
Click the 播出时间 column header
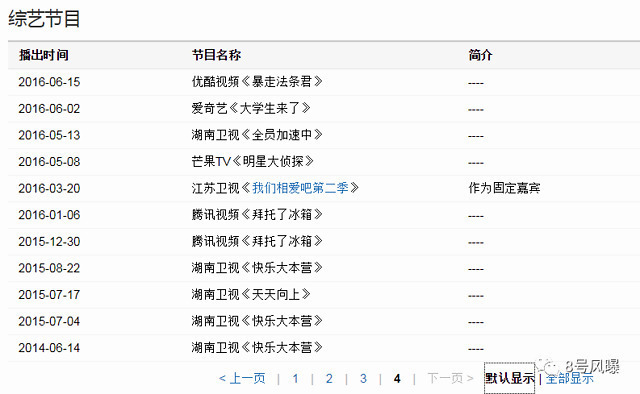coord(44,55)
